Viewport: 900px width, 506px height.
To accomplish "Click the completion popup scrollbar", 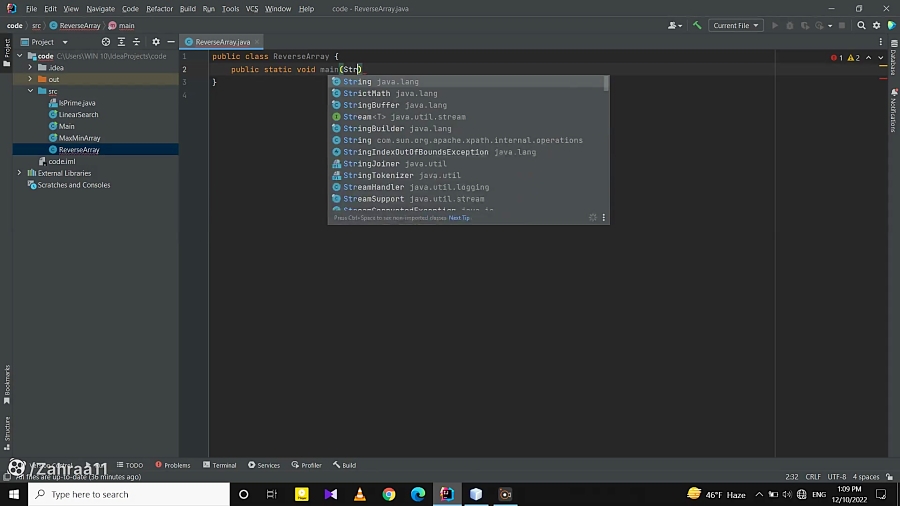I will (605, 84).
